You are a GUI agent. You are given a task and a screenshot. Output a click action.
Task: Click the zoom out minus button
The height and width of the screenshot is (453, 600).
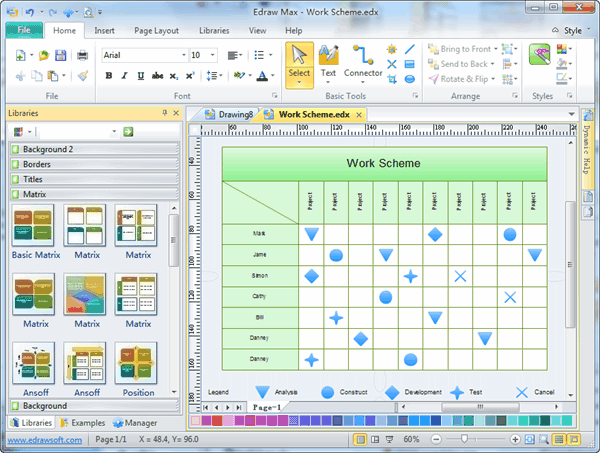[x=436, y=439]
